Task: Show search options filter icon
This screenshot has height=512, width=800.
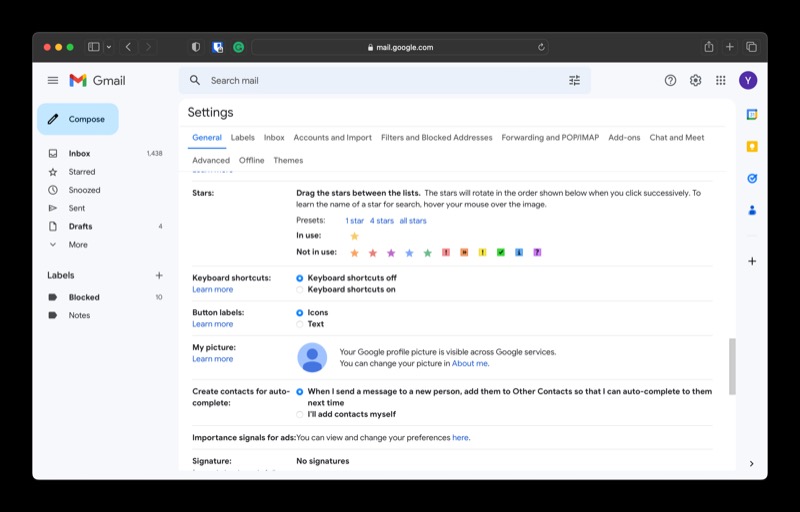Action: coord(574,81)
